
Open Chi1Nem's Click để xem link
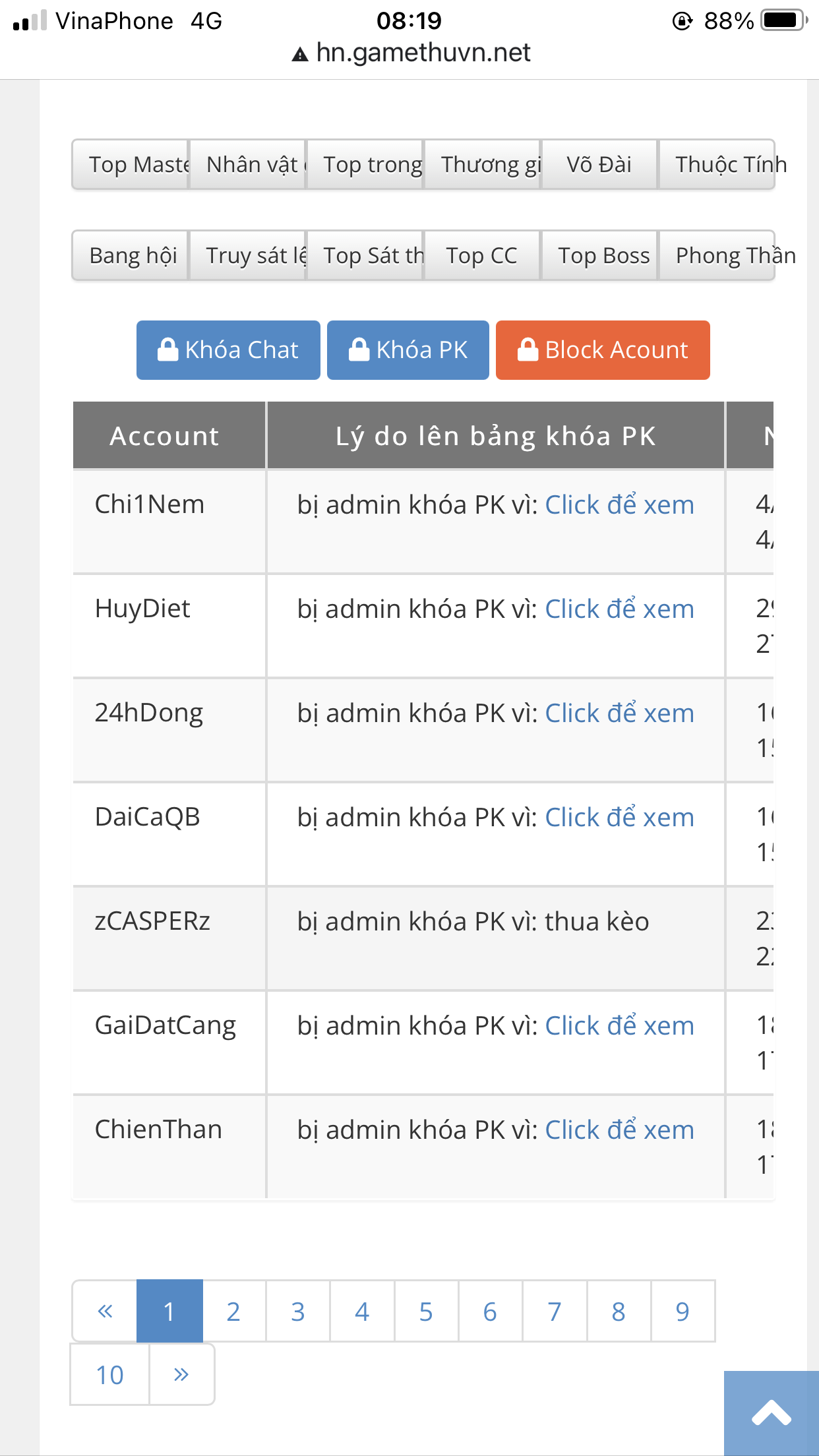point(619,505)
